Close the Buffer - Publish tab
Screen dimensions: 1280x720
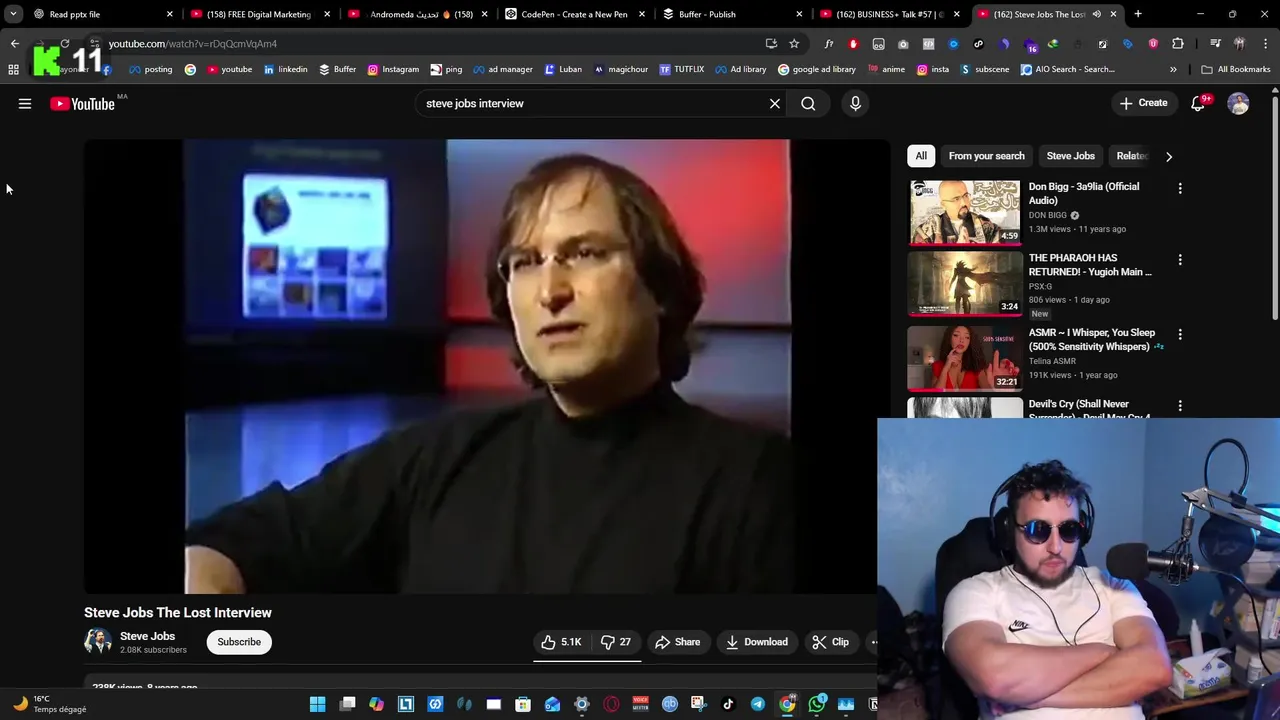click(x=799, y=14)
